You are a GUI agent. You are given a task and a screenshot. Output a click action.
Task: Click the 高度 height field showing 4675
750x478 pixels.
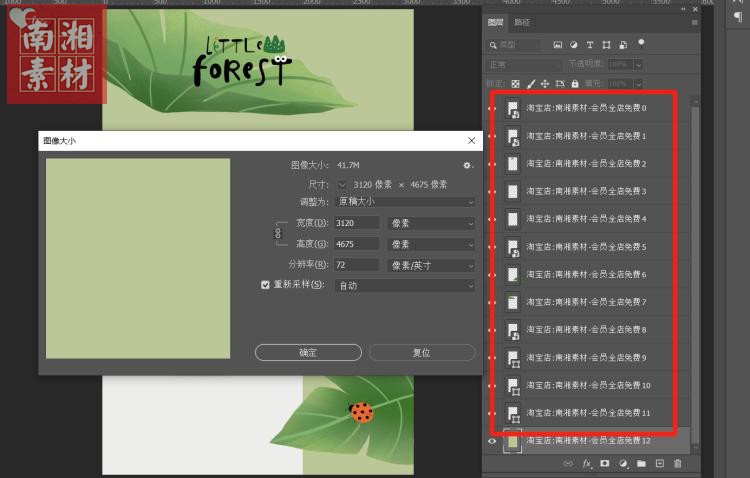pyautogui.click(x=357, y=244)
